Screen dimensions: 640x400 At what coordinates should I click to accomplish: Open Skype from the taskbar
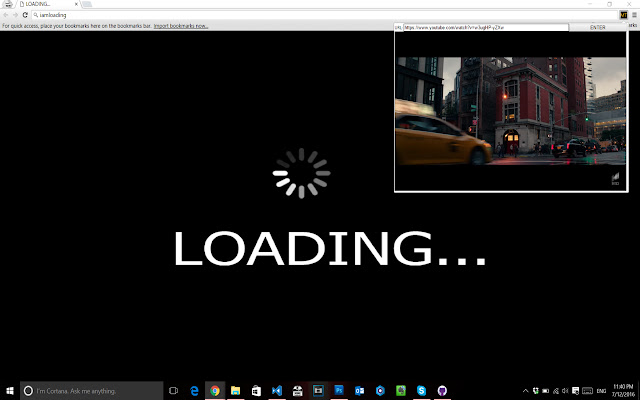(421, 391)
